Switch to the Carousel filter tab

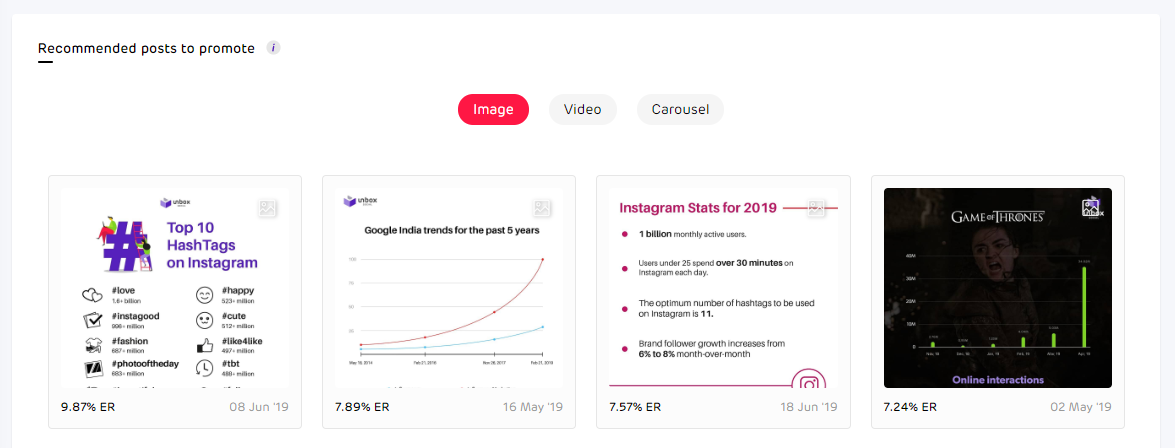tap(680, 110)
